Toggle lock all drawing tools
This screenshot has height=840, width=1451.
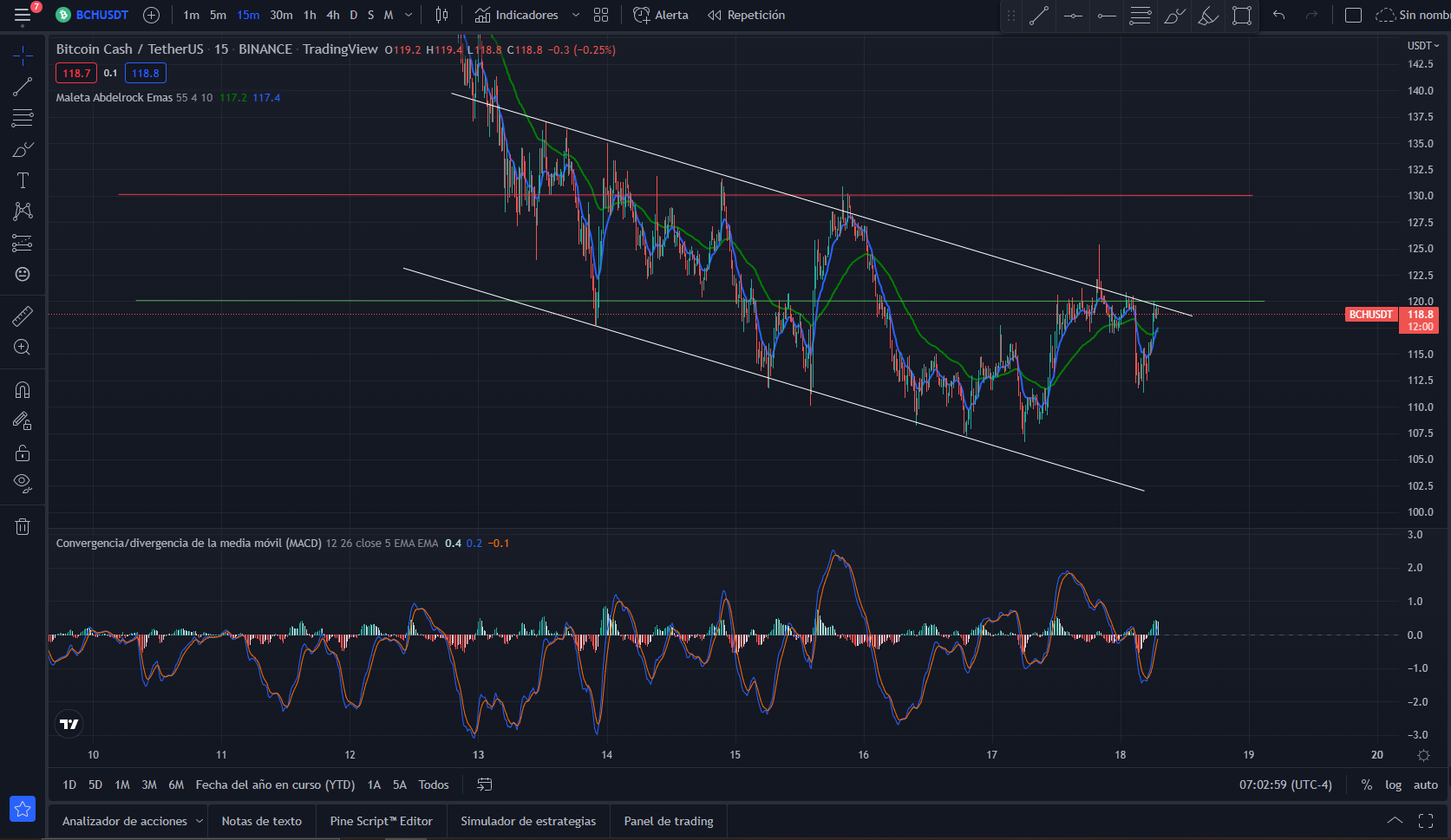pyautogui.click(x=23, y=453)
